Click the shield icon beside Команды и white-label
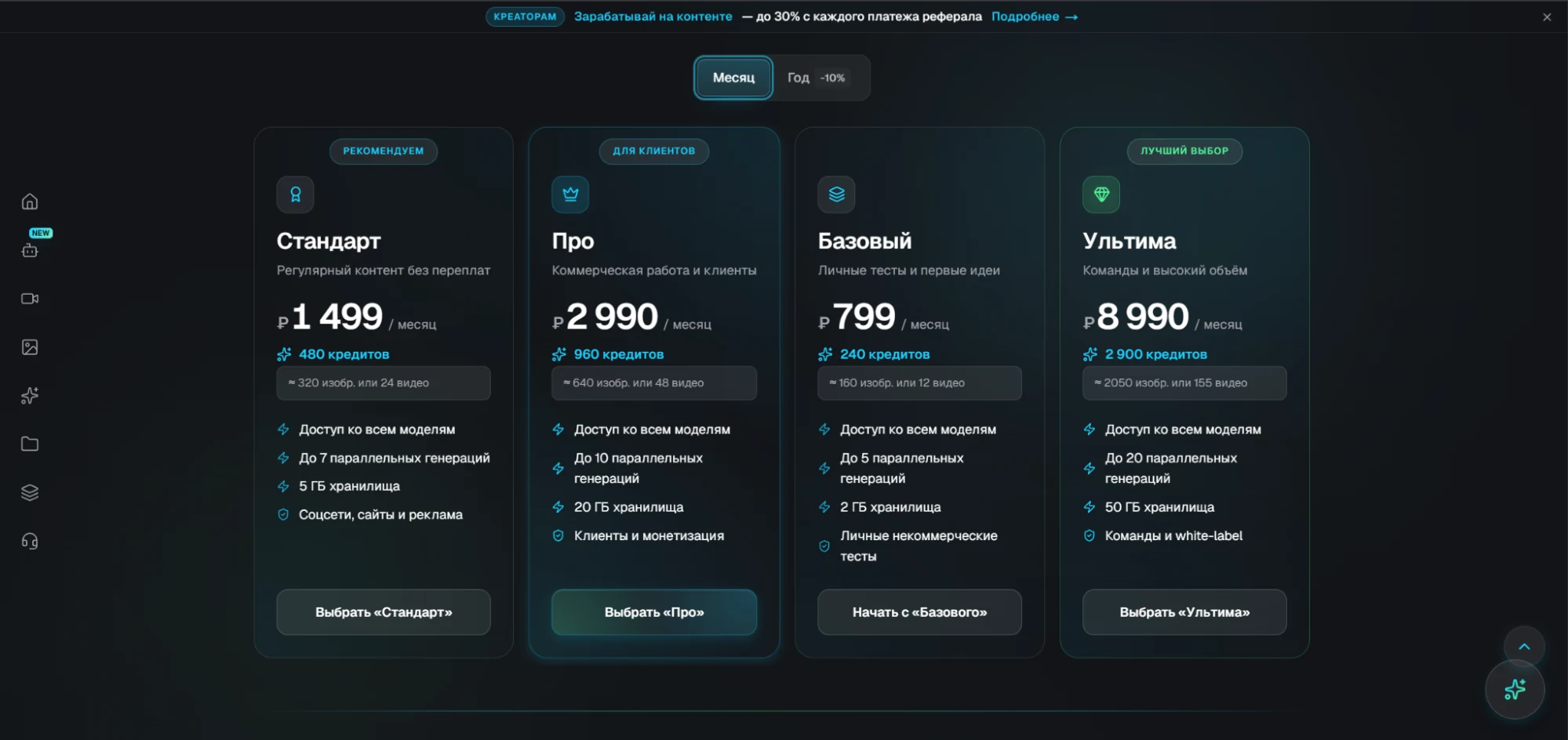 [x=1090, y=535]
